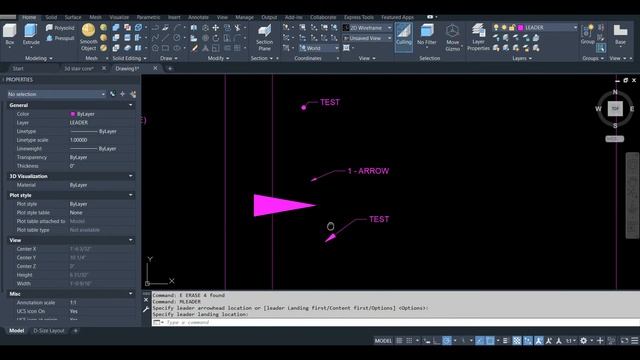Click the Smooth Object mesh tool
Image resolution: width=640 pixels, height=360 pixels.
88,37
